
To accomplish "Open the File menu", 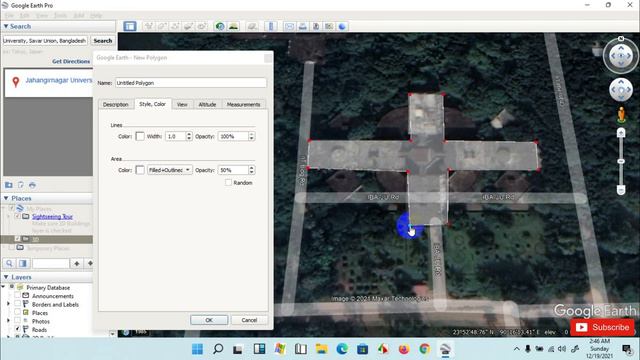I will coord(9,16).
